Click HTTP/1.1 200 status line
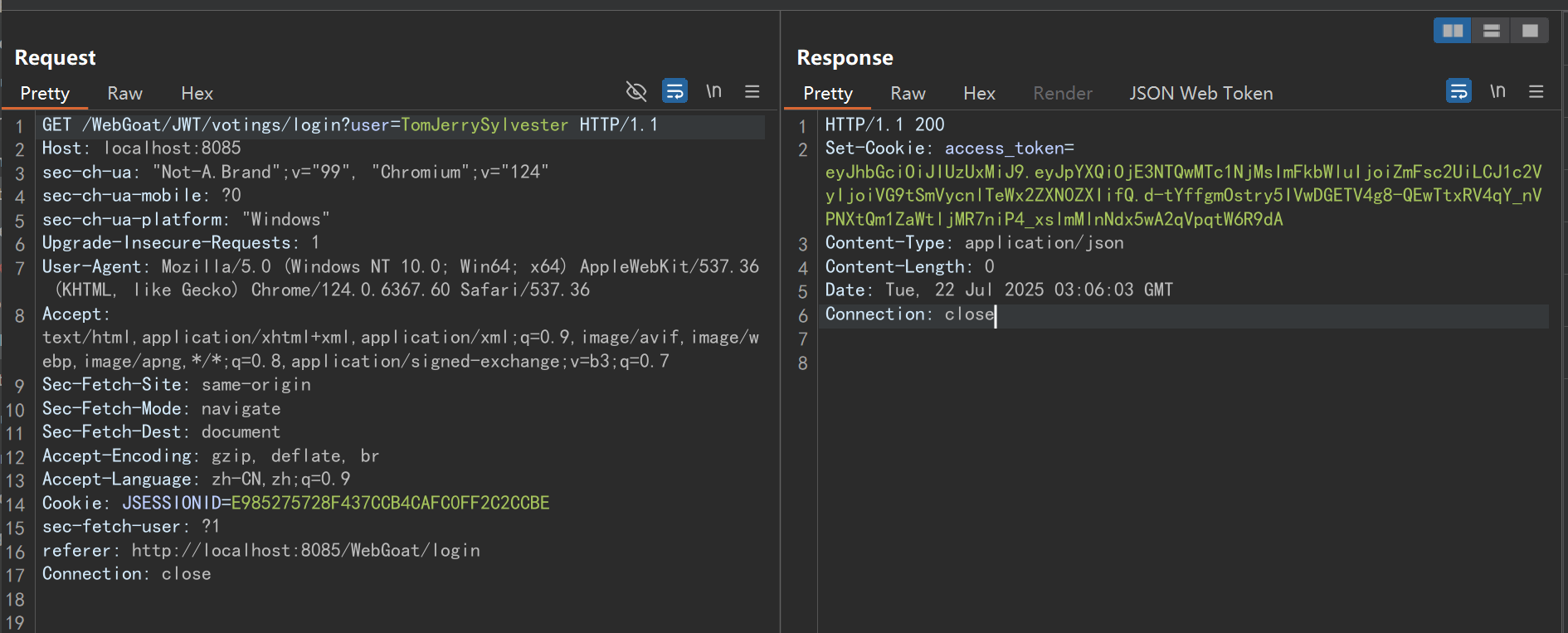Screen dimensions: 1568x633 coord(884,124)
